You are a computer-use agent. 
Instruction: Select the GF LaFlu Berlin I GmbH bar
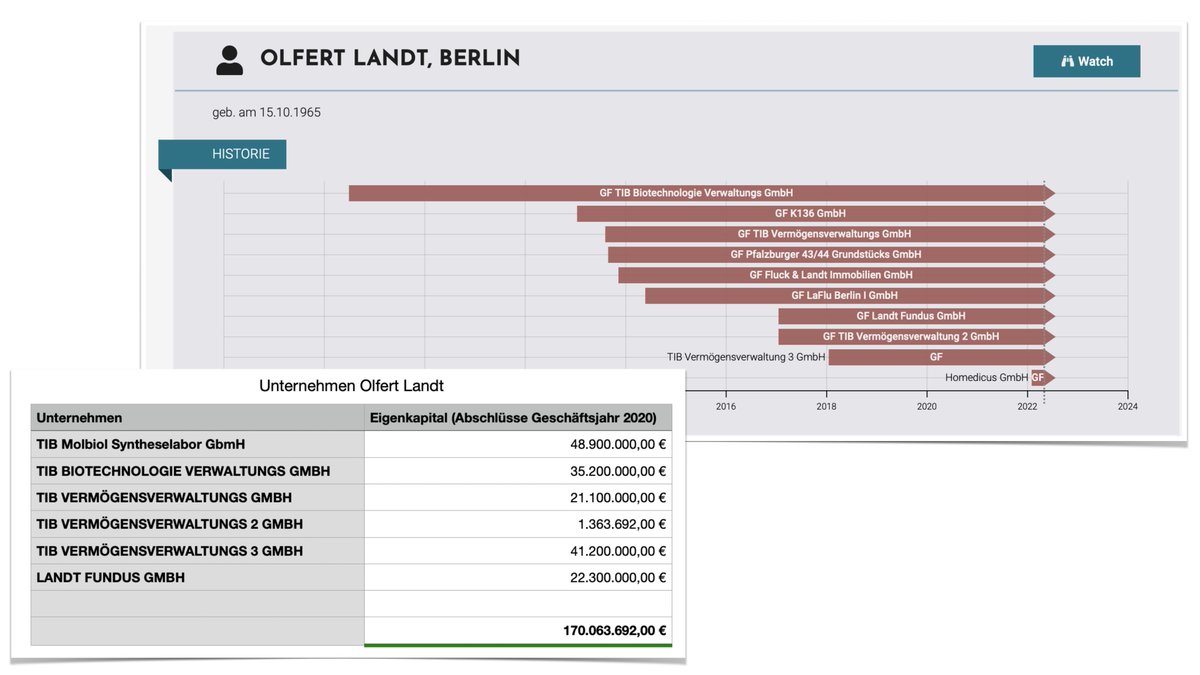tap(849, 295)
